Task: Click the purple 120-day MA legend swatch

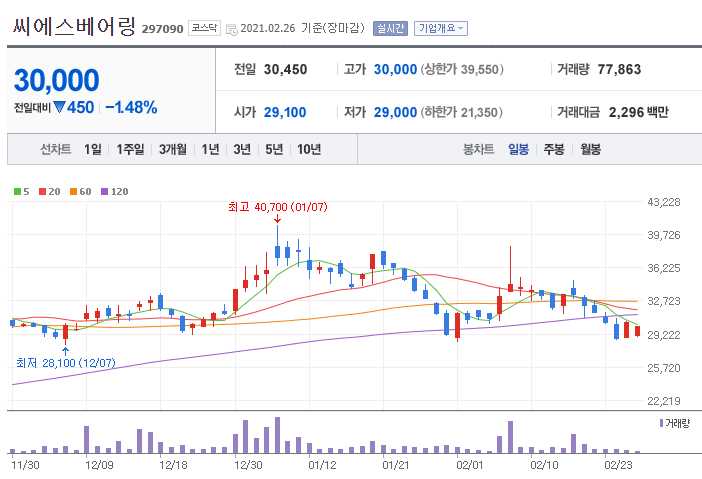Action: 105,192
